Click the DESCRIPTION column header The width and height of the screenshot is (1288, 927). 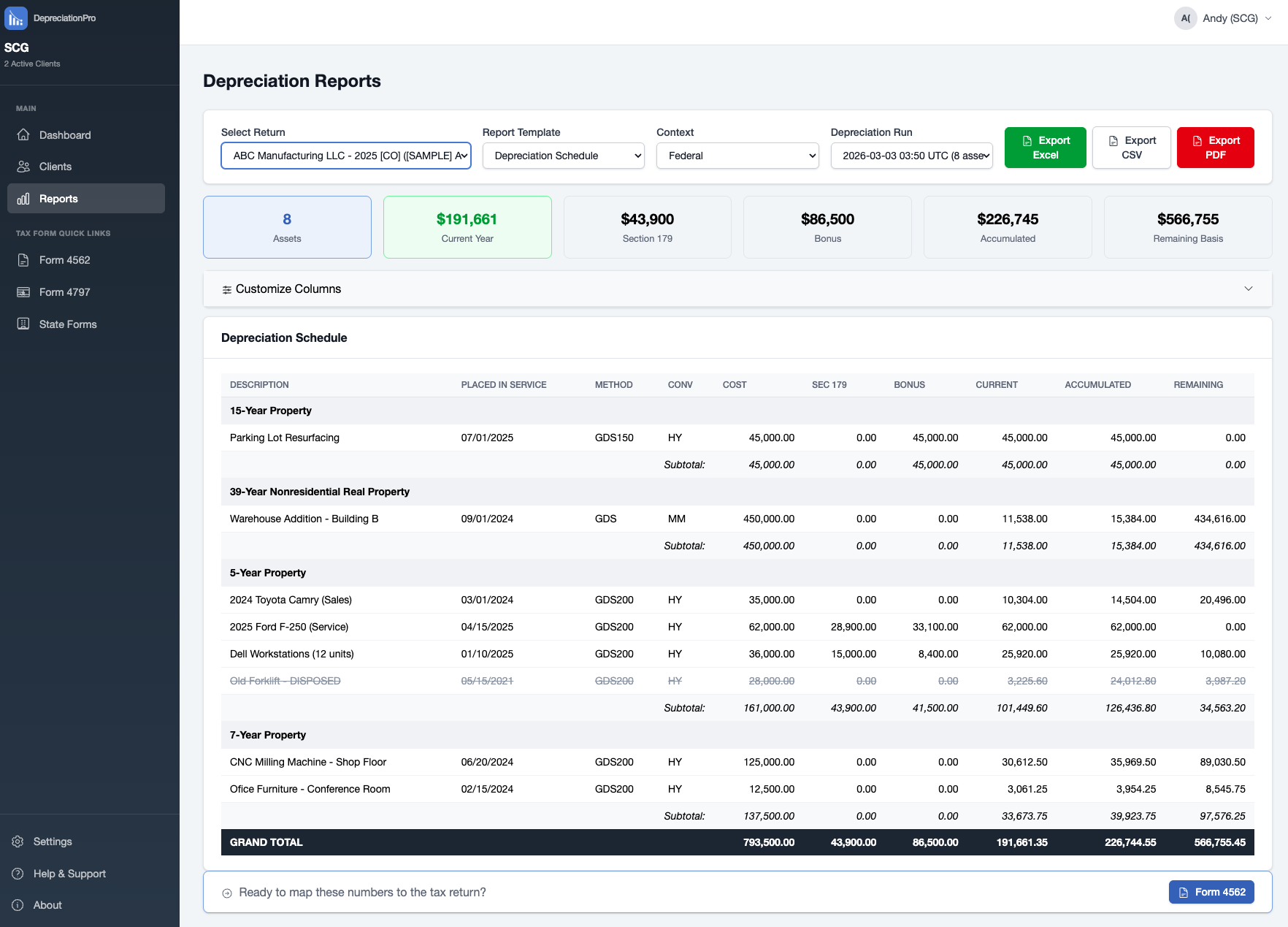click(x=259, y=385)
